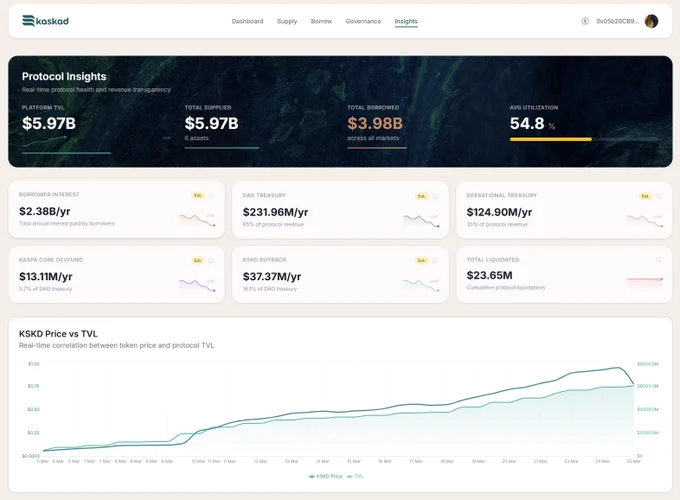
Task: Click the '35% of protocol revenue' text
Action: click(497, 225)
